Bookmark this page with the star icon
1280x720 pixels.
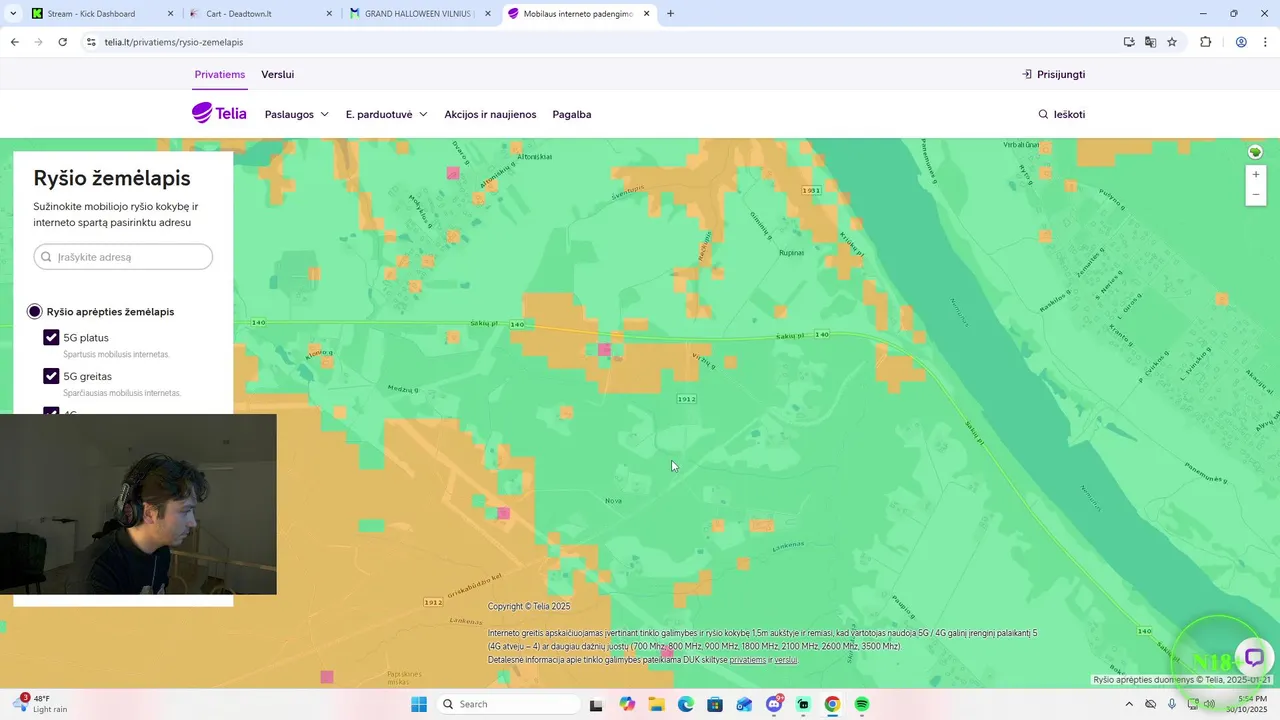[1172, 42]
